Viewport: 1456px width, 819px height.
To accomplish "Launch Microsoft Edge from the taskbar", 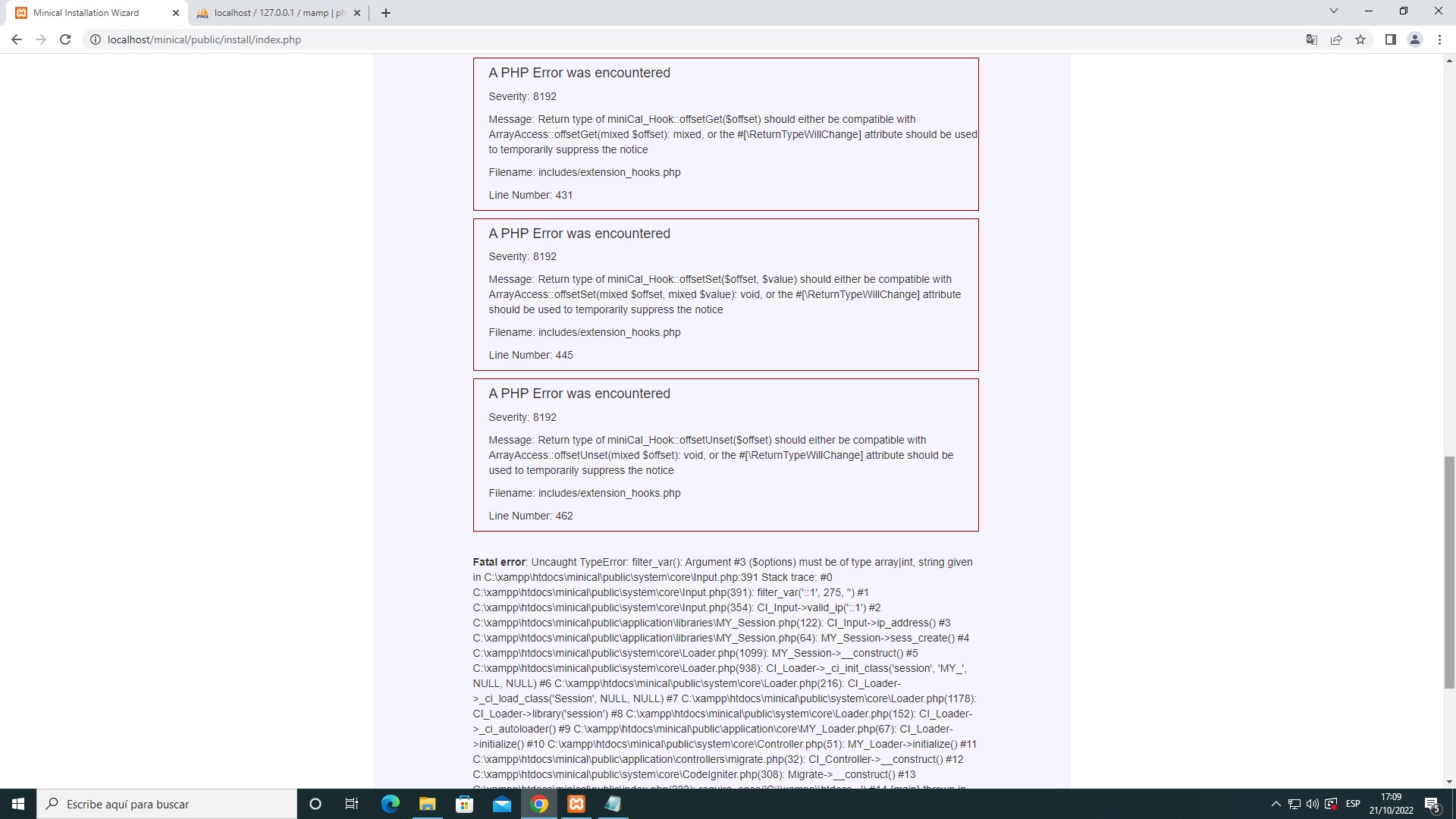I will (390, 804).
